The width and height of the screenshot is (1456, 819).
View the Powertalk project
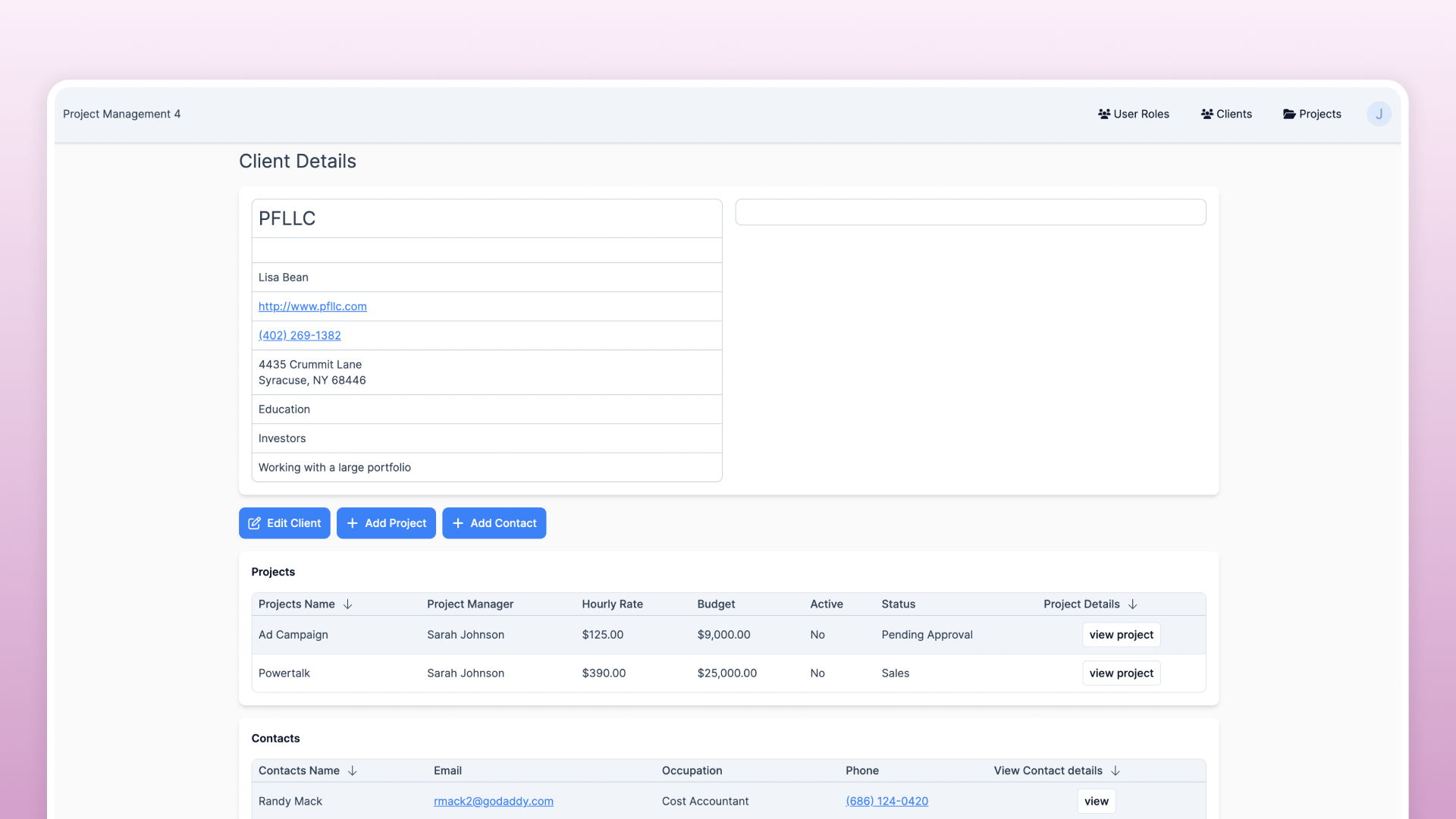[1121, 673]
